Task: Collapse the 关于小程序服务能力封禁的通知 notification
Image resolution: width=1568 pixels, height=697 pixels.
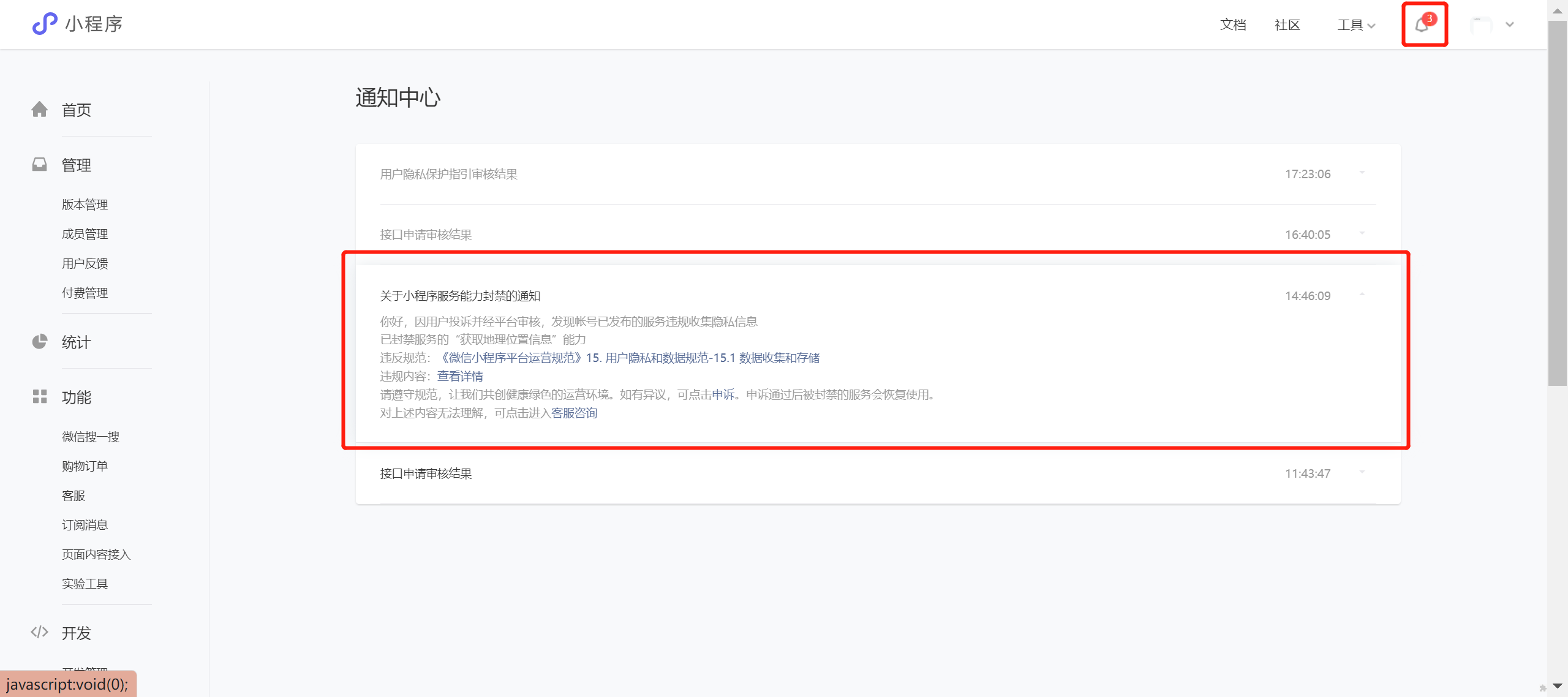Action: tap(1362, 295)
